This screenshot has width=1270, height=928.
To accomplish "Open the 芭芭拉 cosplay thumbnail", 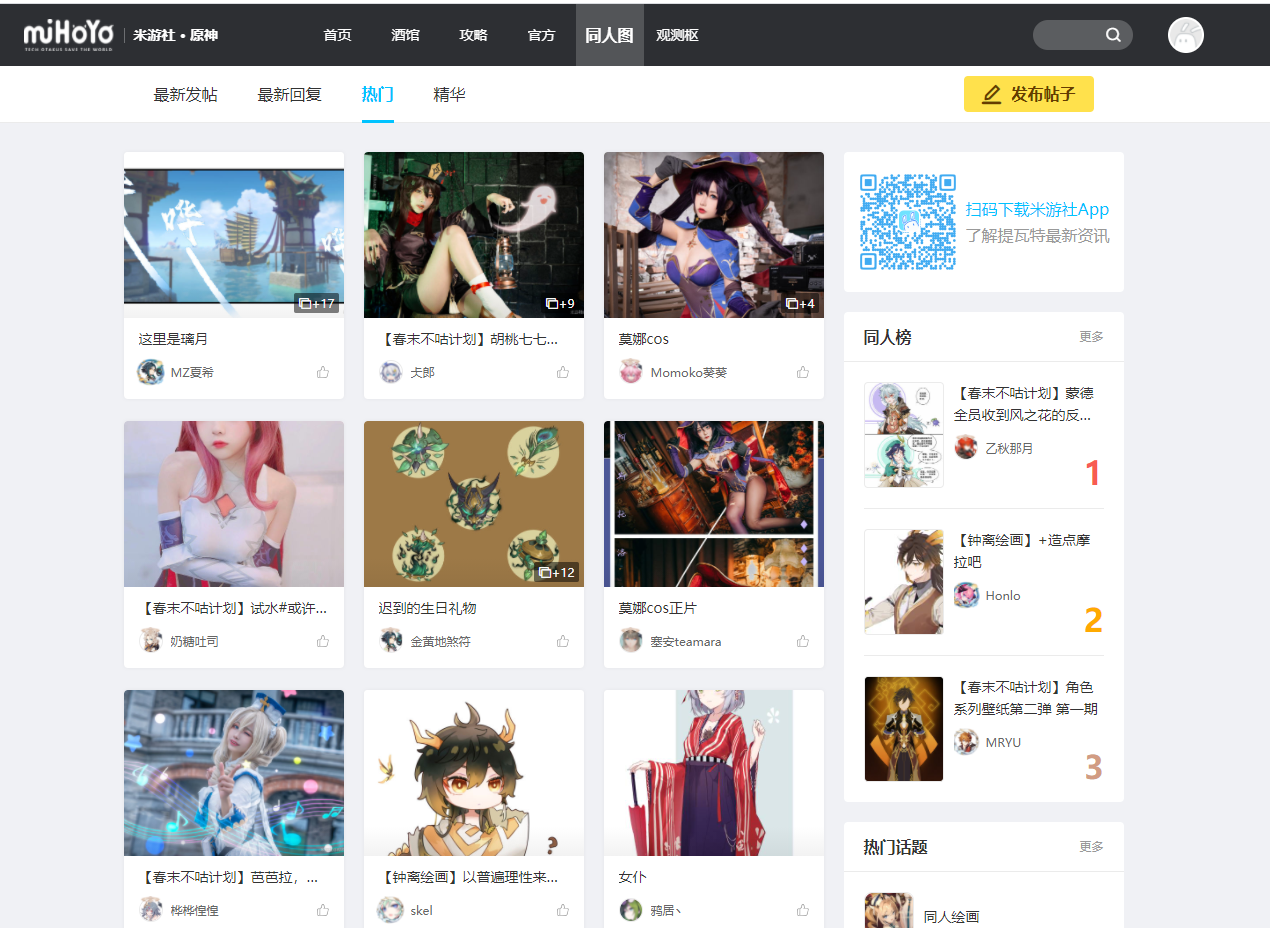I will (x=234, y=773).
